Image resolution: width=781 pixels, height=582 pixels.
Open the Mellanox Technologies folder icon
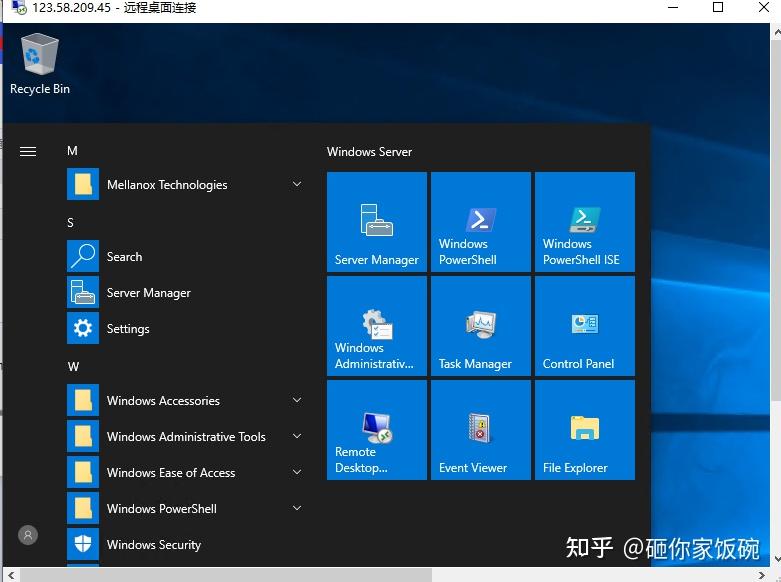pos(83,184)
